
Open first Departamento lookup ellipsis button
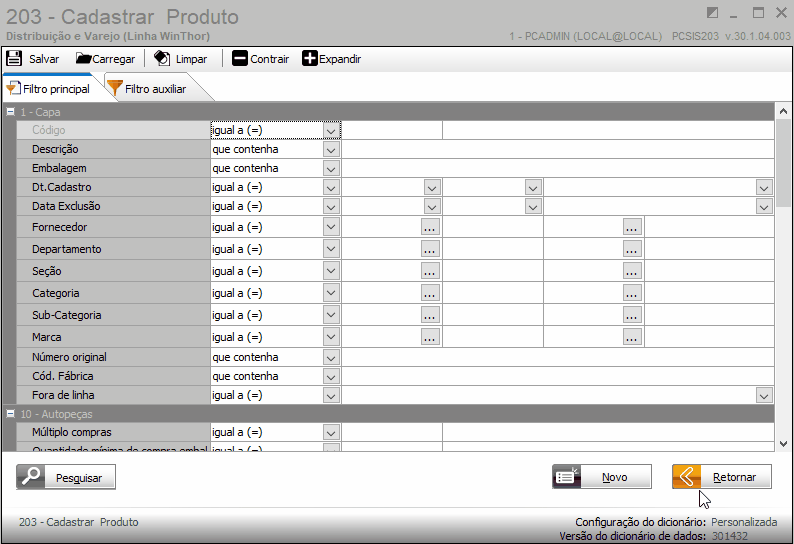click(x=430, y=249)
